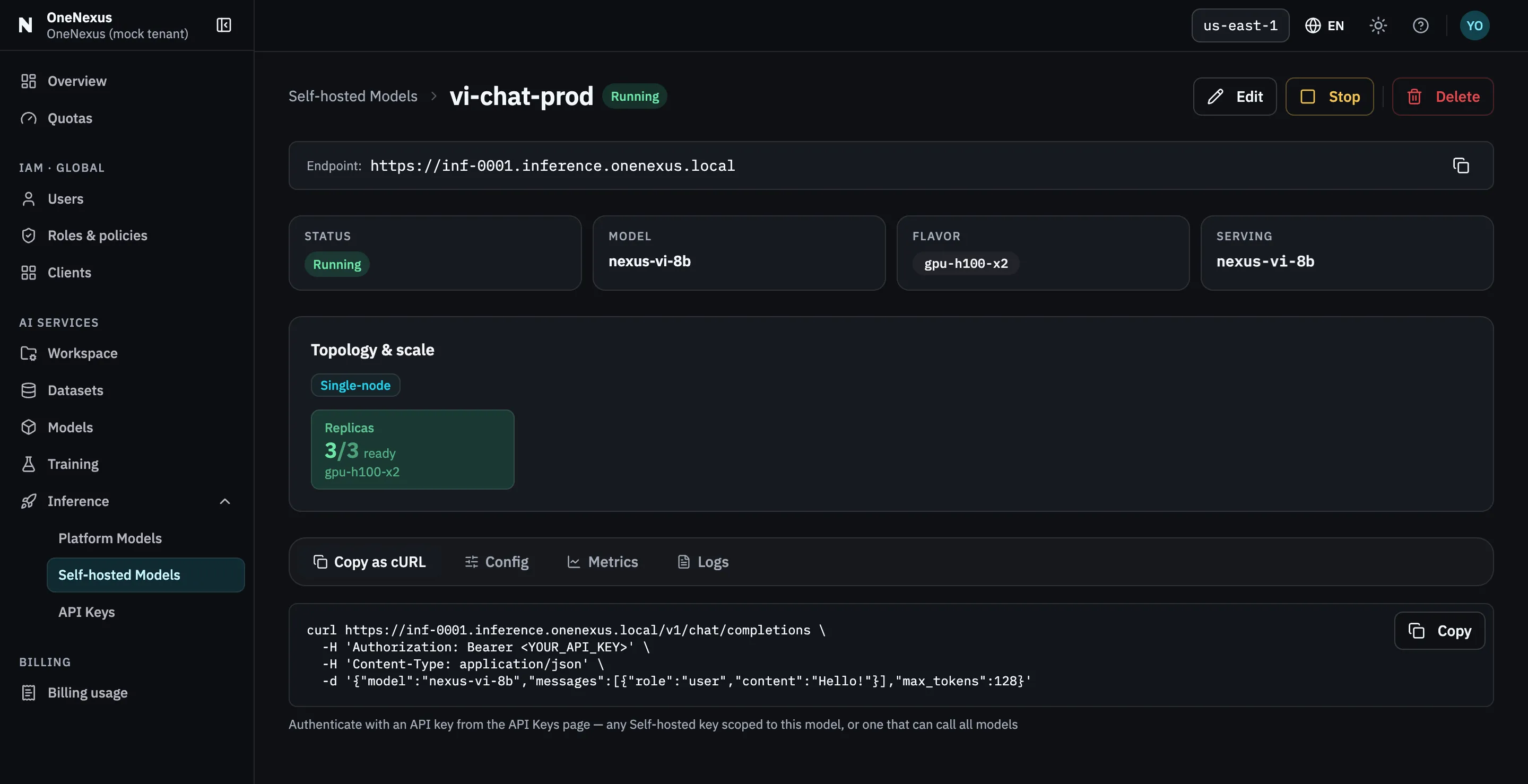The height and width of the screenshot is (784, 1528).
Task: Switch to the Metrics tab
Action: click(603, 562)
